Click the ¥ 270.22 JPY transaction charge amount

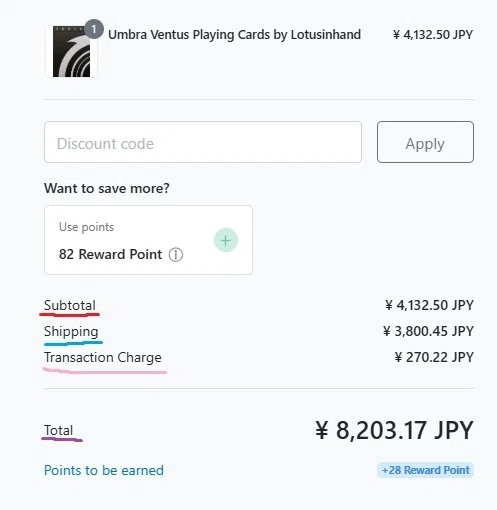point(434,357)
